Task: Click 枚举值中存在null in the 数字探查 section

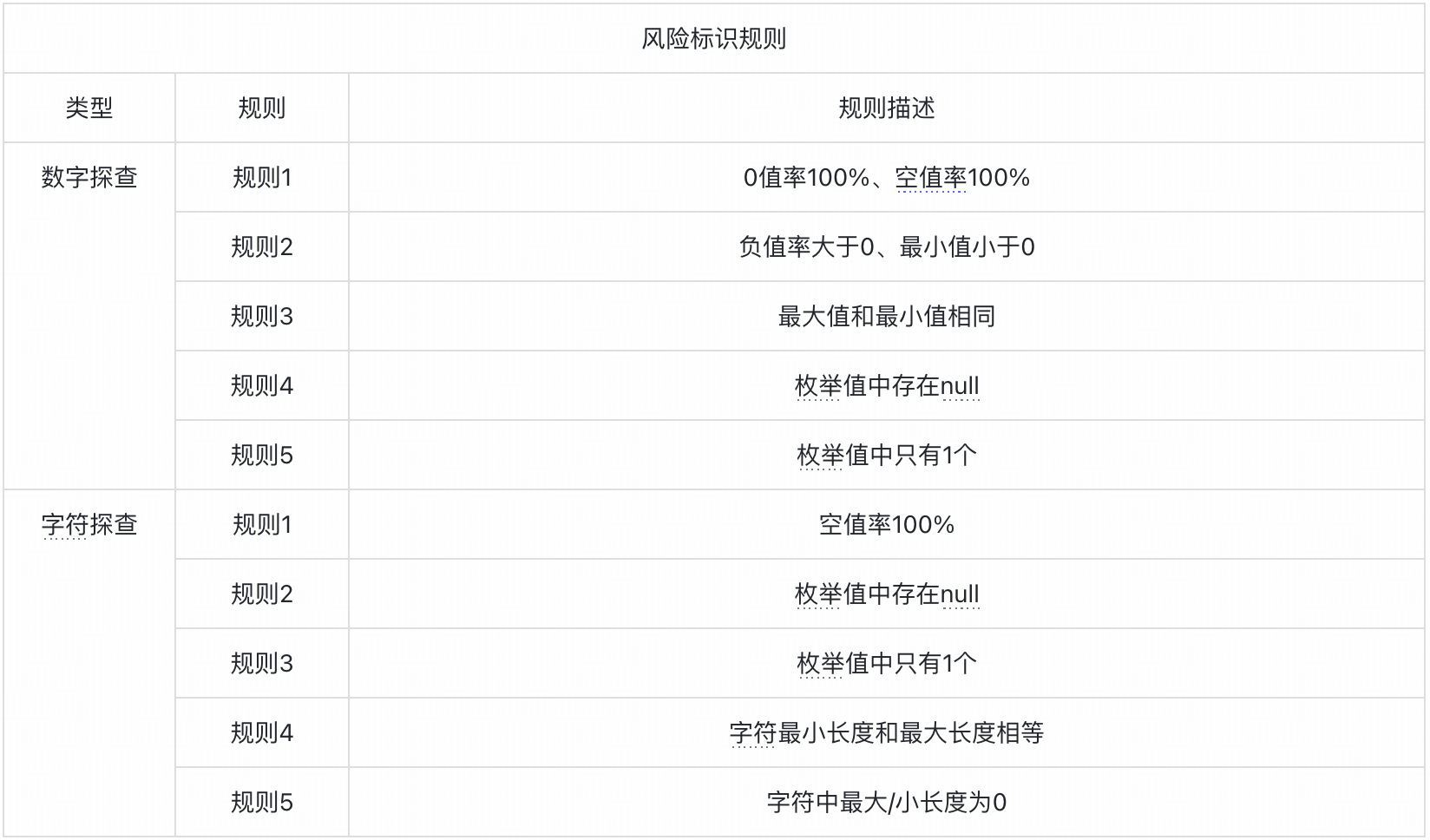Action: coord(886,386)
